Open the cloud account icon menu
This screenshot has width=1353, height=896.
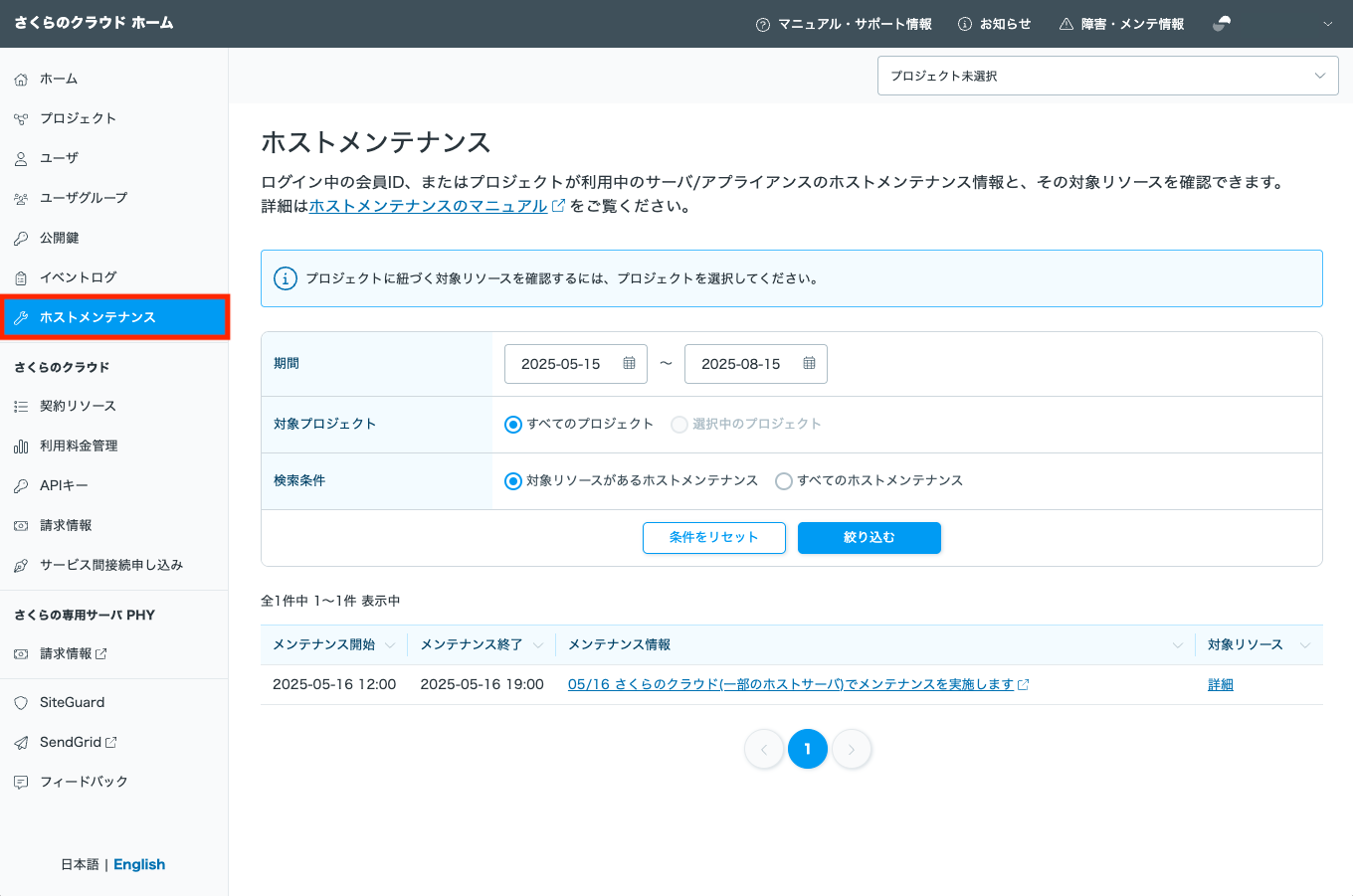pos(1222,23)
